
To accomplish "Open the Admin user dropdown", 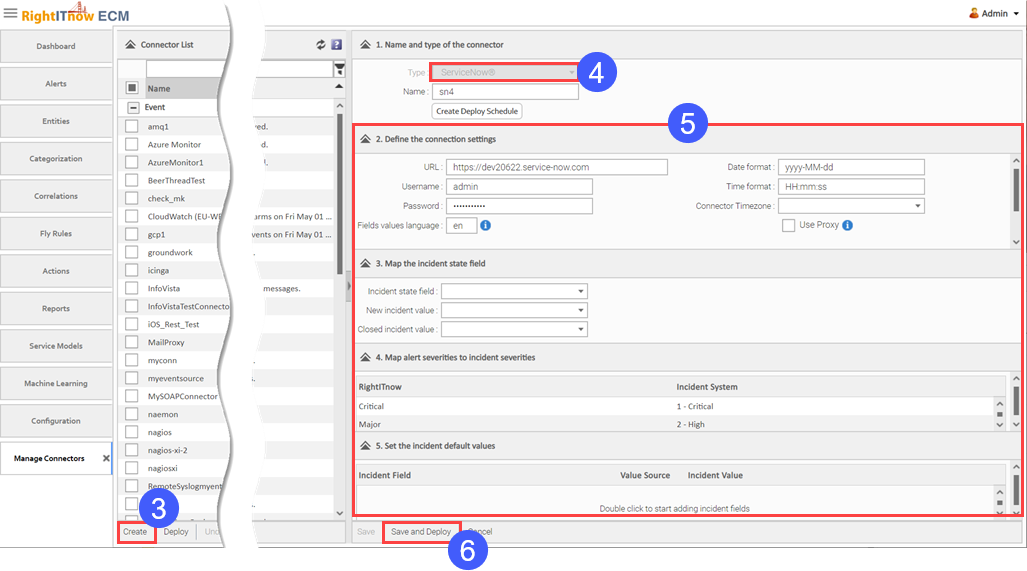I will tap(1017, 14).
